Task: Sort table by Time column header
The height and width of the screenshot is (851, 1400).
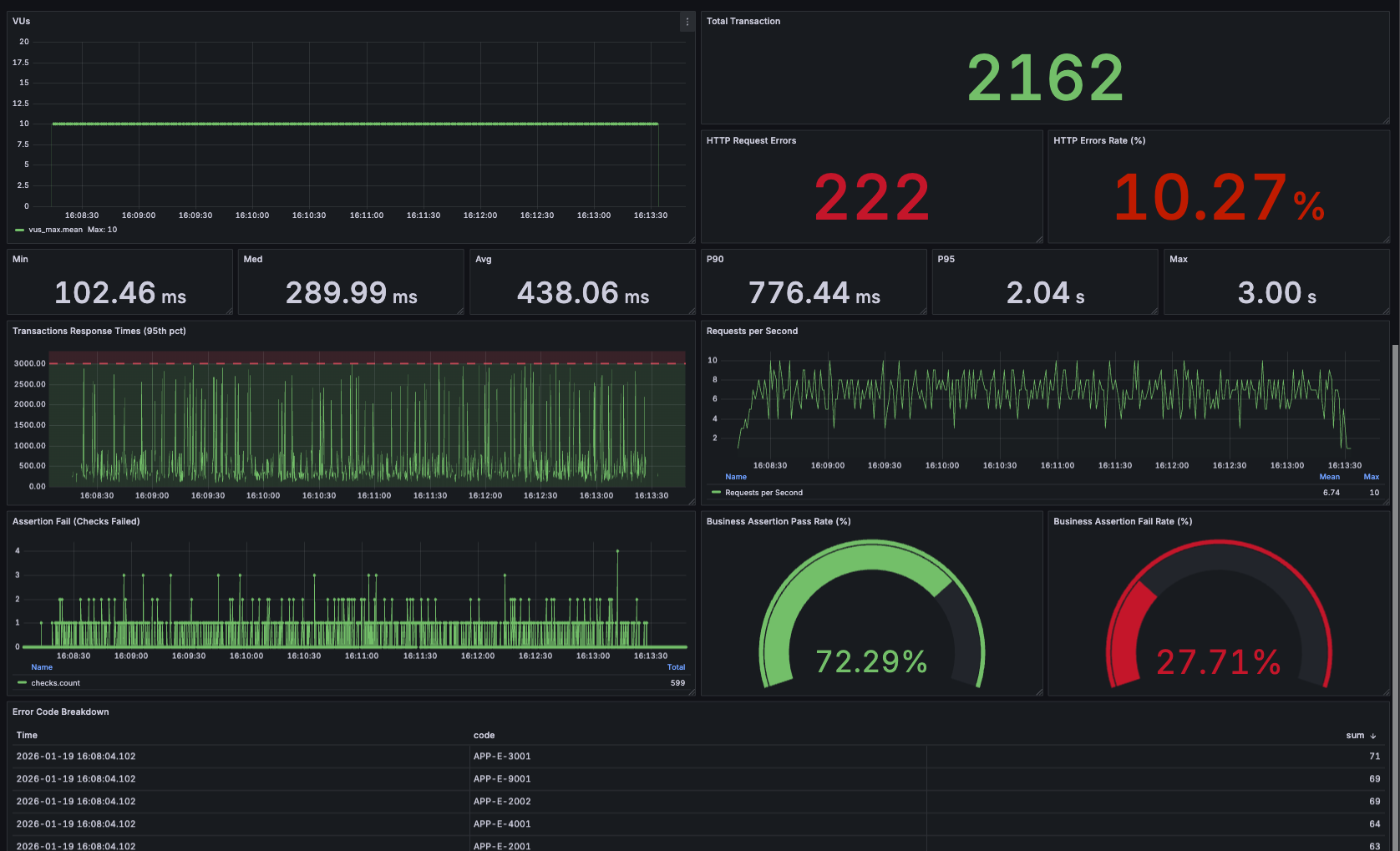Action: 27,736
